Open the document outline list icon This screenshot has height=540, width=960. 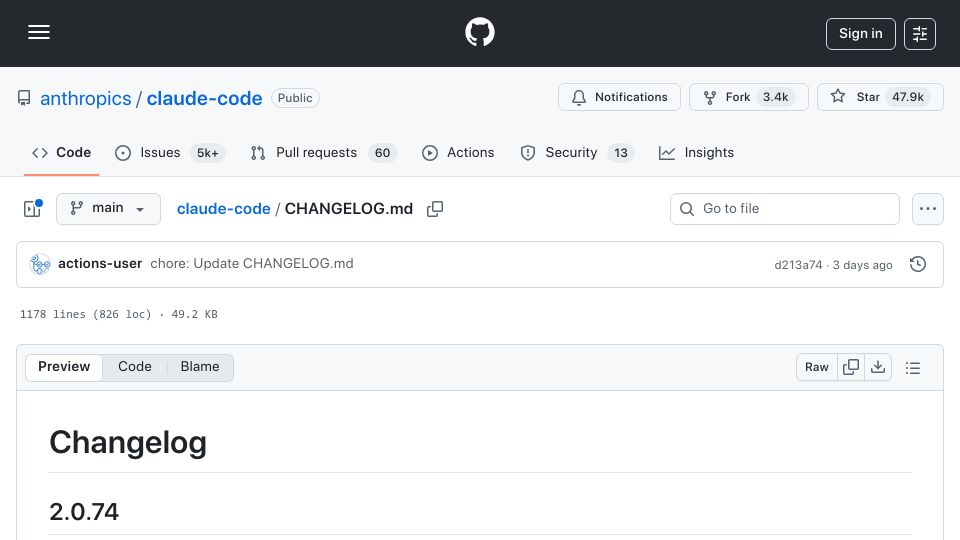coord(913,367)
